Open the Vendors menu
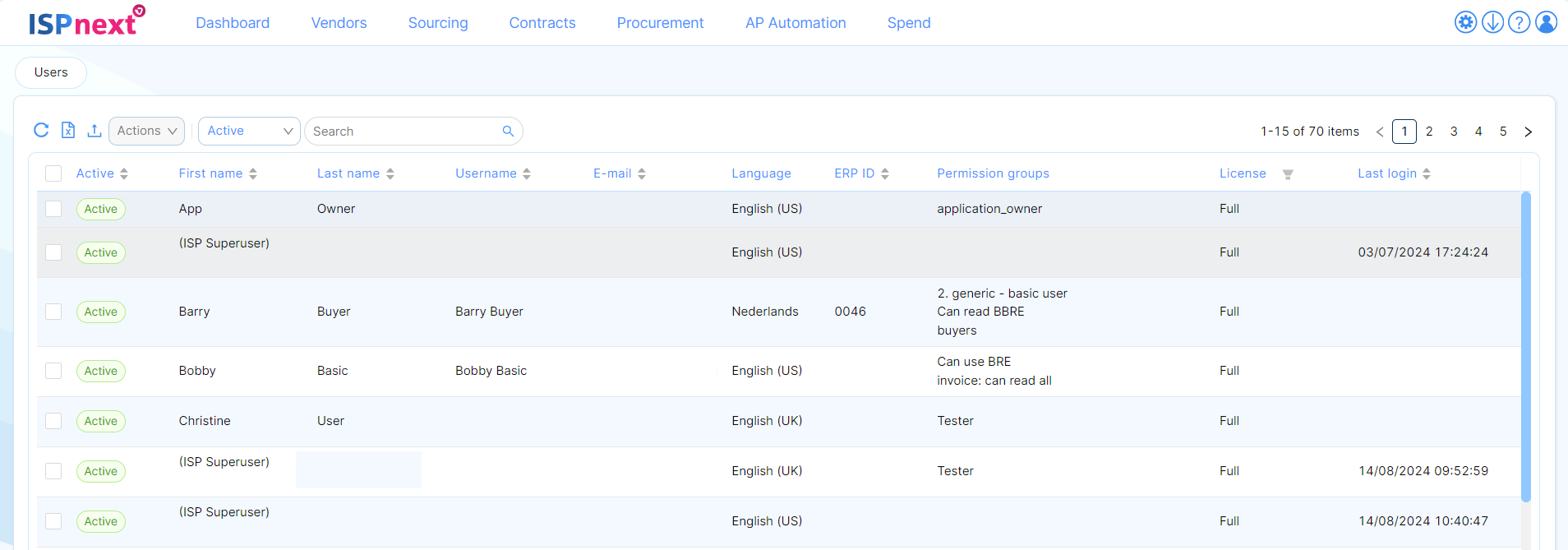1568x550 pixels. point(339,23)
